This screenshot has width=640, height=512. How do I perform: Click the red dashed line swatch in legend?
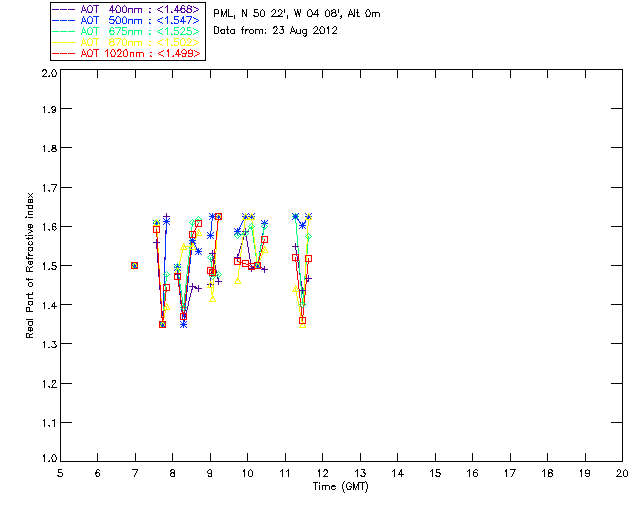[64, 53]
